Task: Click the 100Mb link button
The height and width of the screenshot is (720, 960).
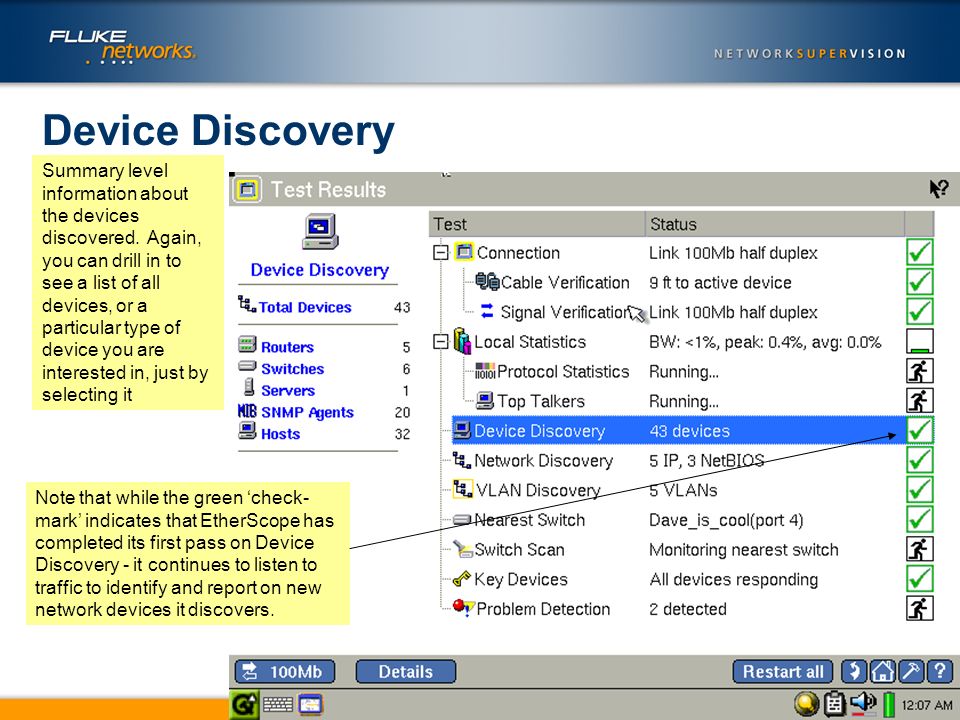Action: coord(285,672)
